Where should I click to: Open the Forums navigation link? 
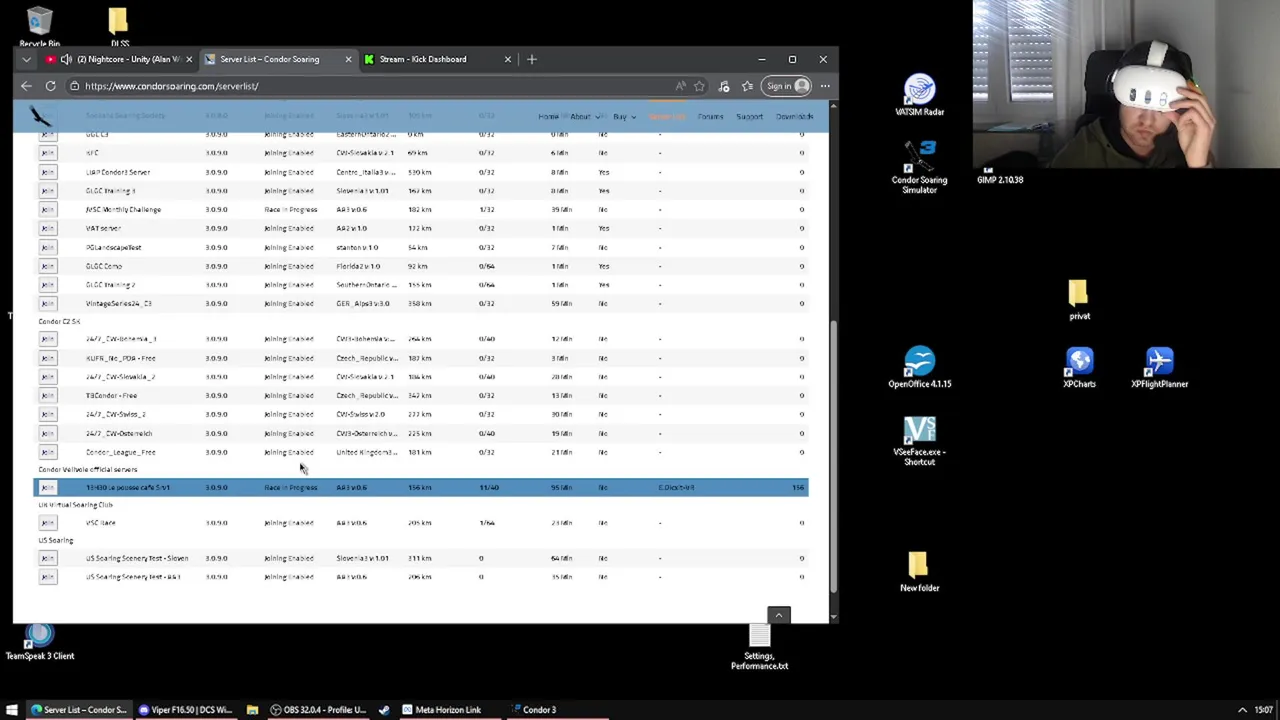(x=710, y=117)
